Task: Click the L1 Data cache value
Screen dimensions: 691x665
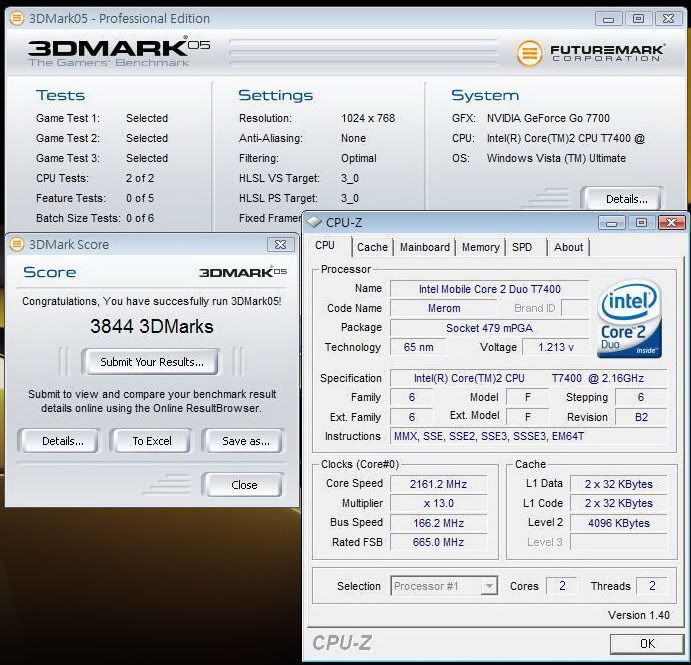Action: [x=618, y=484]
